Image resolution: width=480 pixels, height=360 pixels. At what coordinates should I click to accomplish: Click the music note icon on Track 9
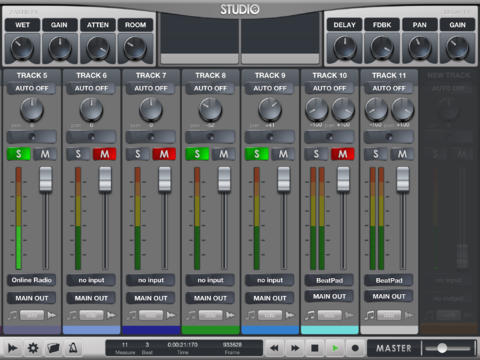251,315
